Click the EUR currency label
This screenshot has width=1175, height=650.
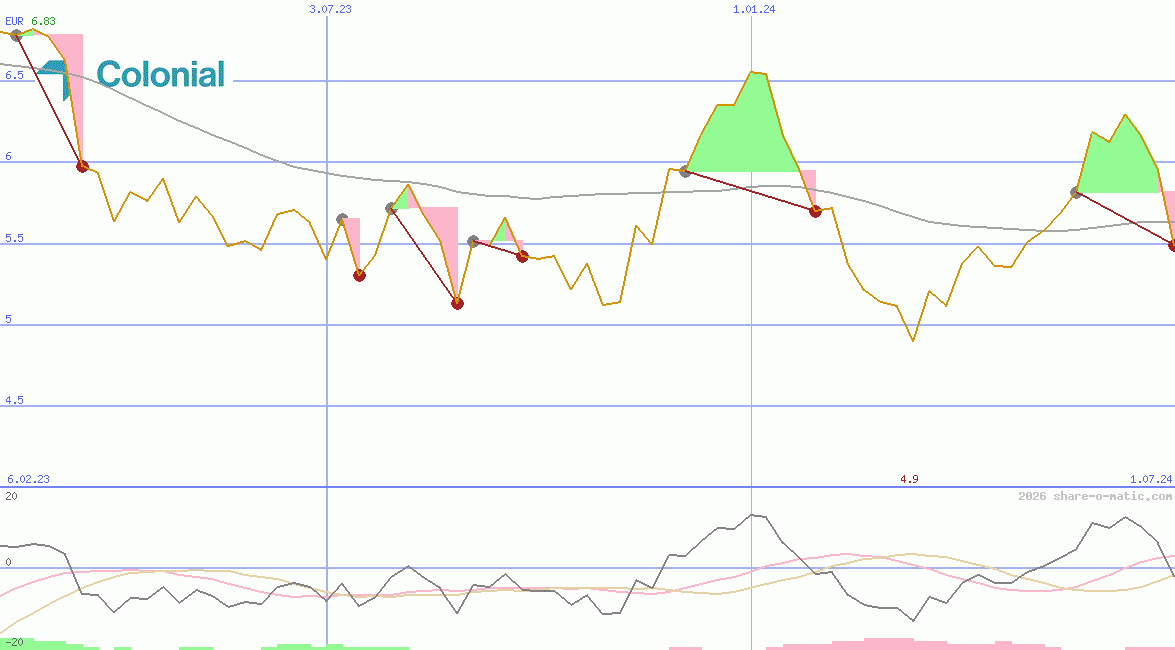click(15, 21)
